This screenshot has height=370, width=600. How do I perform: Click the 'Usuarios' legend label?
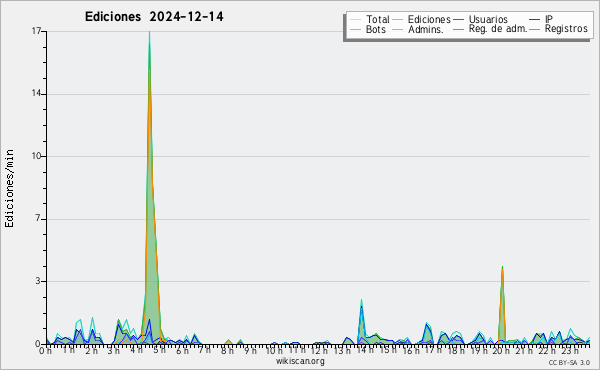point(488,19)
